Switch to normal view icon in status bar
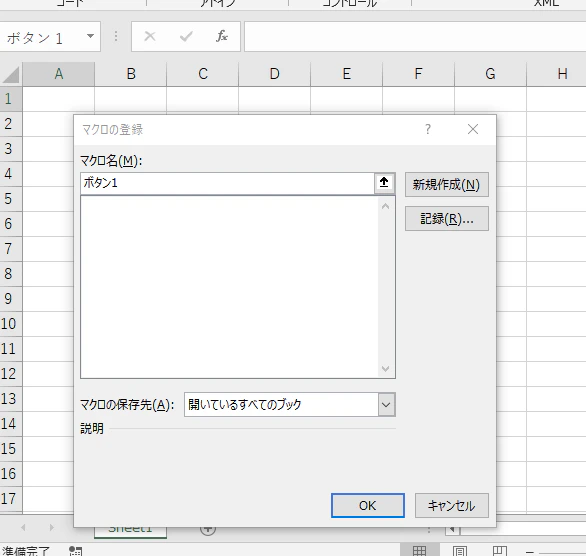This screenshot has width=586, height=556. [419, 550]
